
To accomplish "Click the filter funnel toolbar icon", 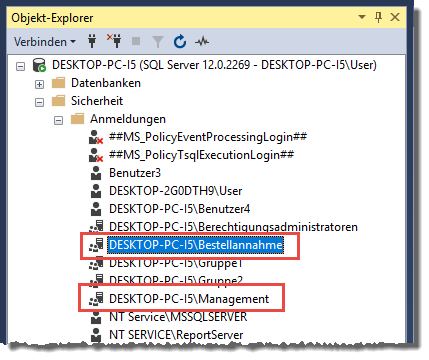I will 158,42.
